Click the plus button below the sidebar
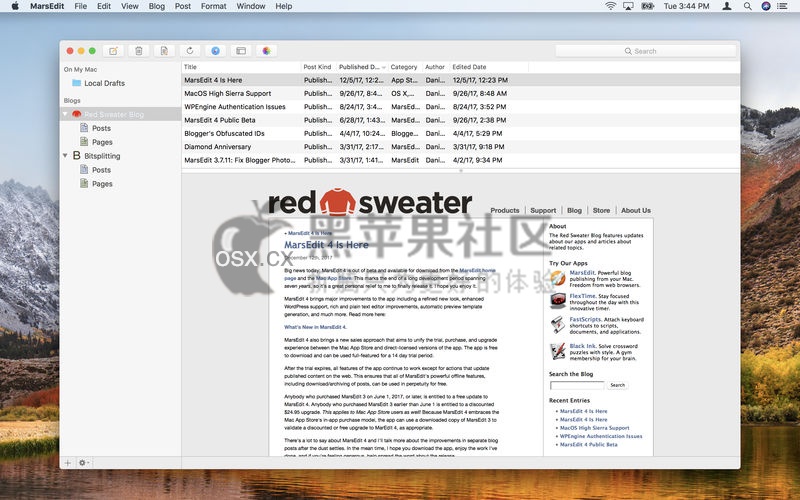This screenshot has height=500, width=800. pyautogui.click(x=68, y=463)
